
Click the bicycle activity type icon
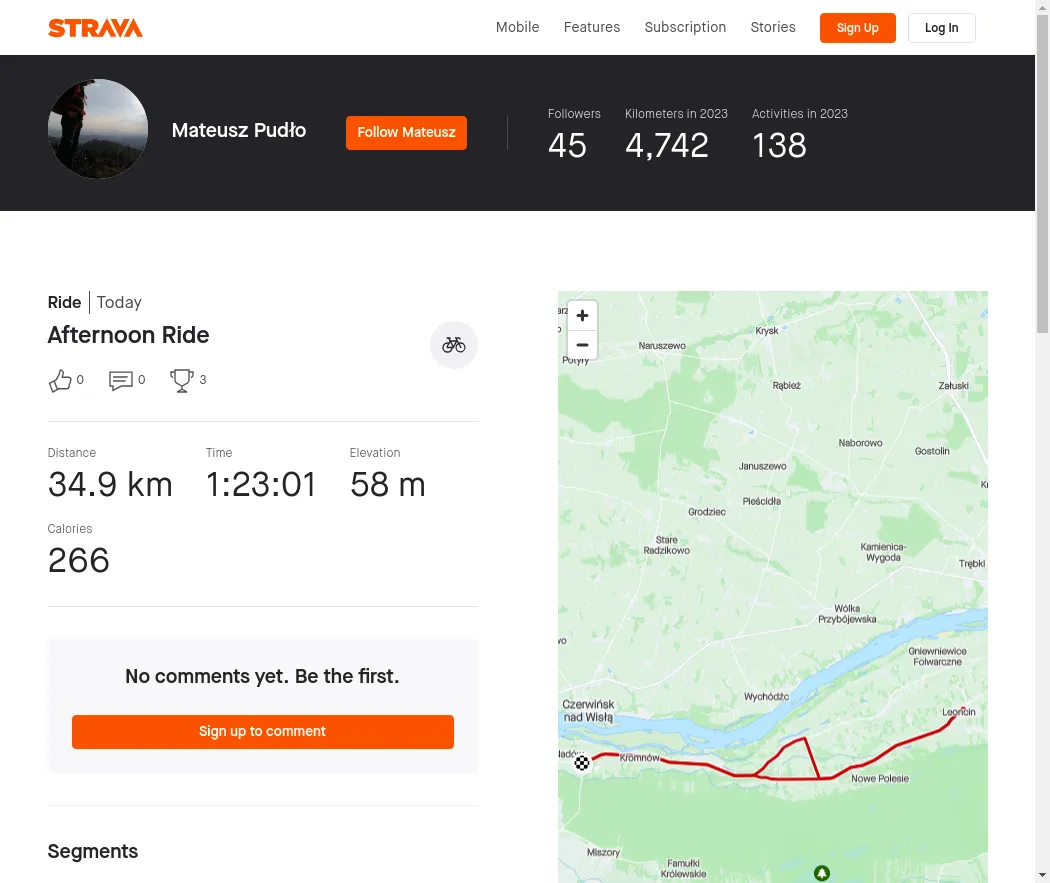[454, 345]
